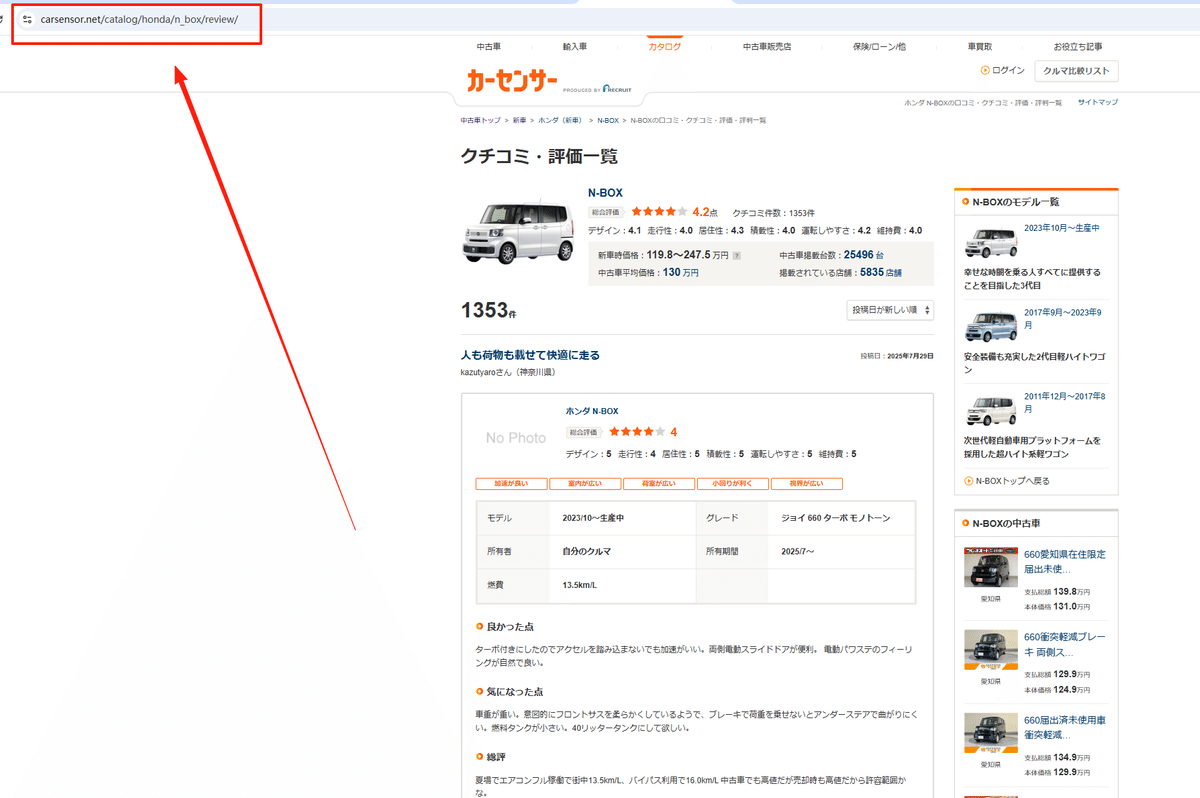Open the 5835 店舗 link

(880, 272)
